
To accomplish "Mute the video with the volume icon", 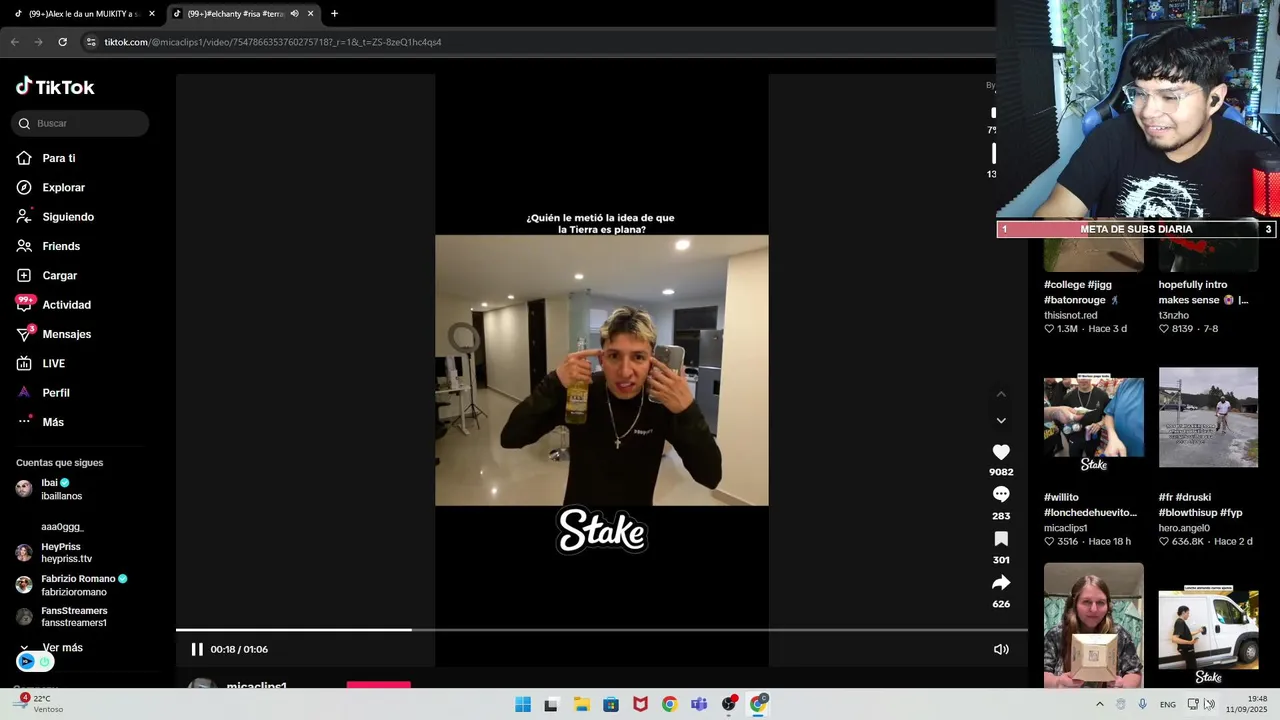I will point(1001,649).
